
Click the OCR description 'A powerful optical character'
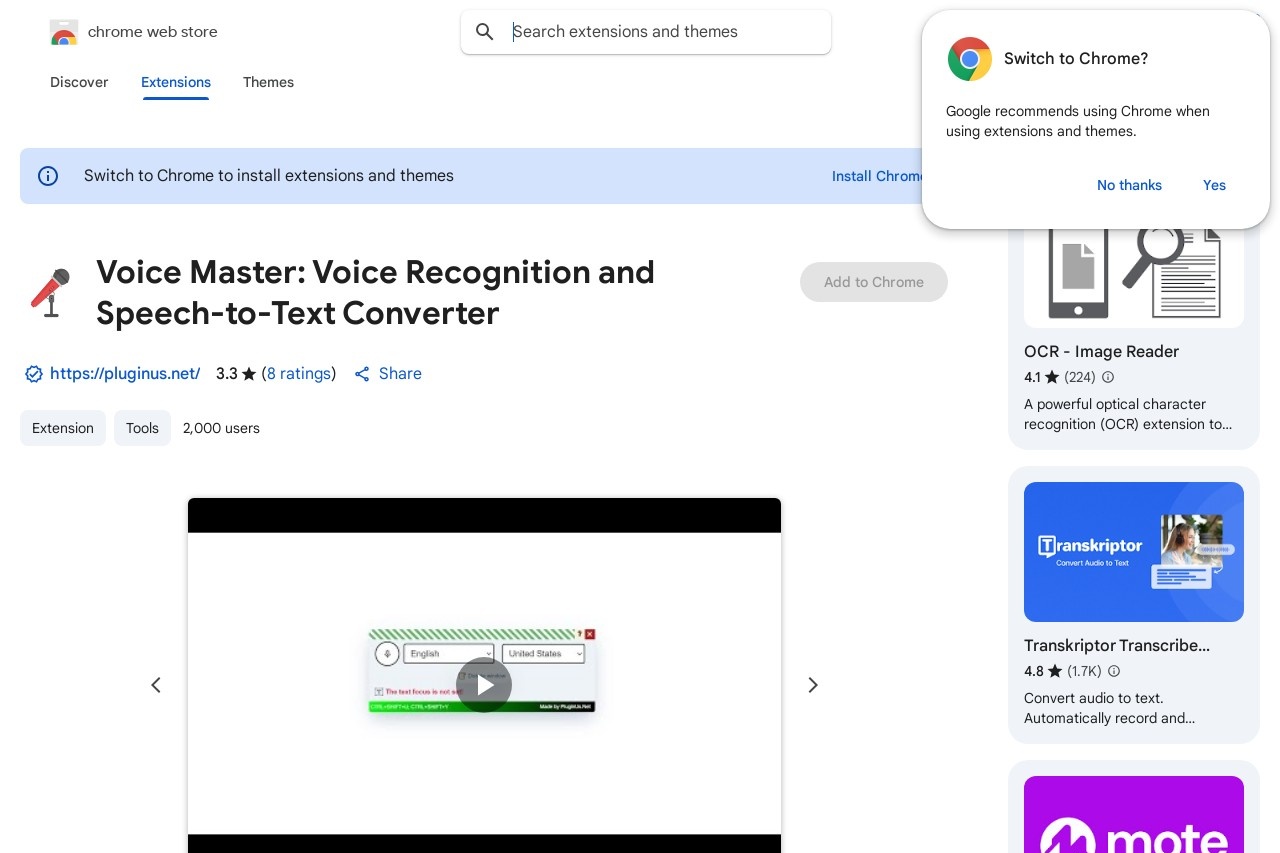click(x=1115, y=404)
